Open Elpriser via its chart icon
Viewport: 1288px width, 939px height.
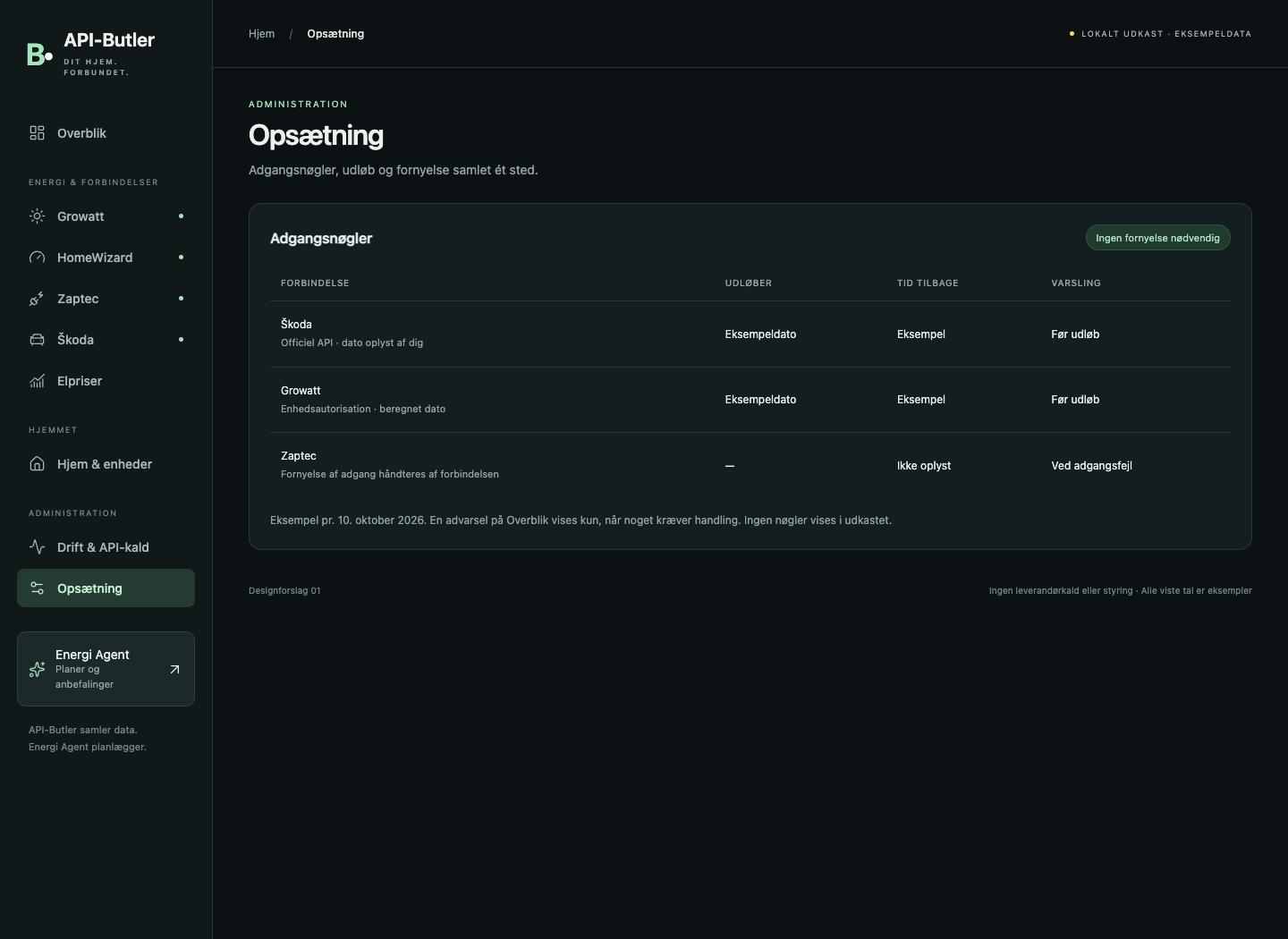[x=37, y=381]
